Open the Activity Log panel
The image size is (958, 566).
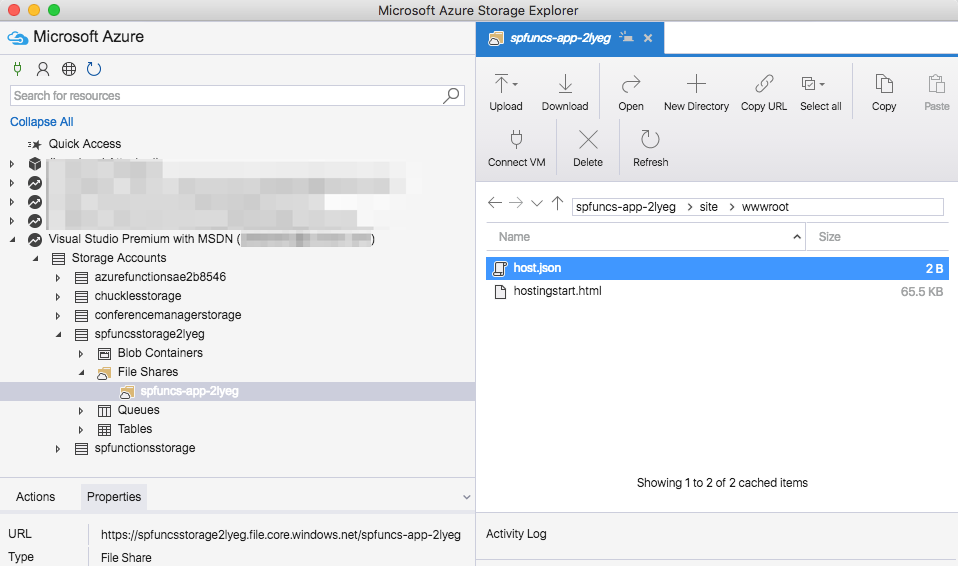(x=516, y=534)
